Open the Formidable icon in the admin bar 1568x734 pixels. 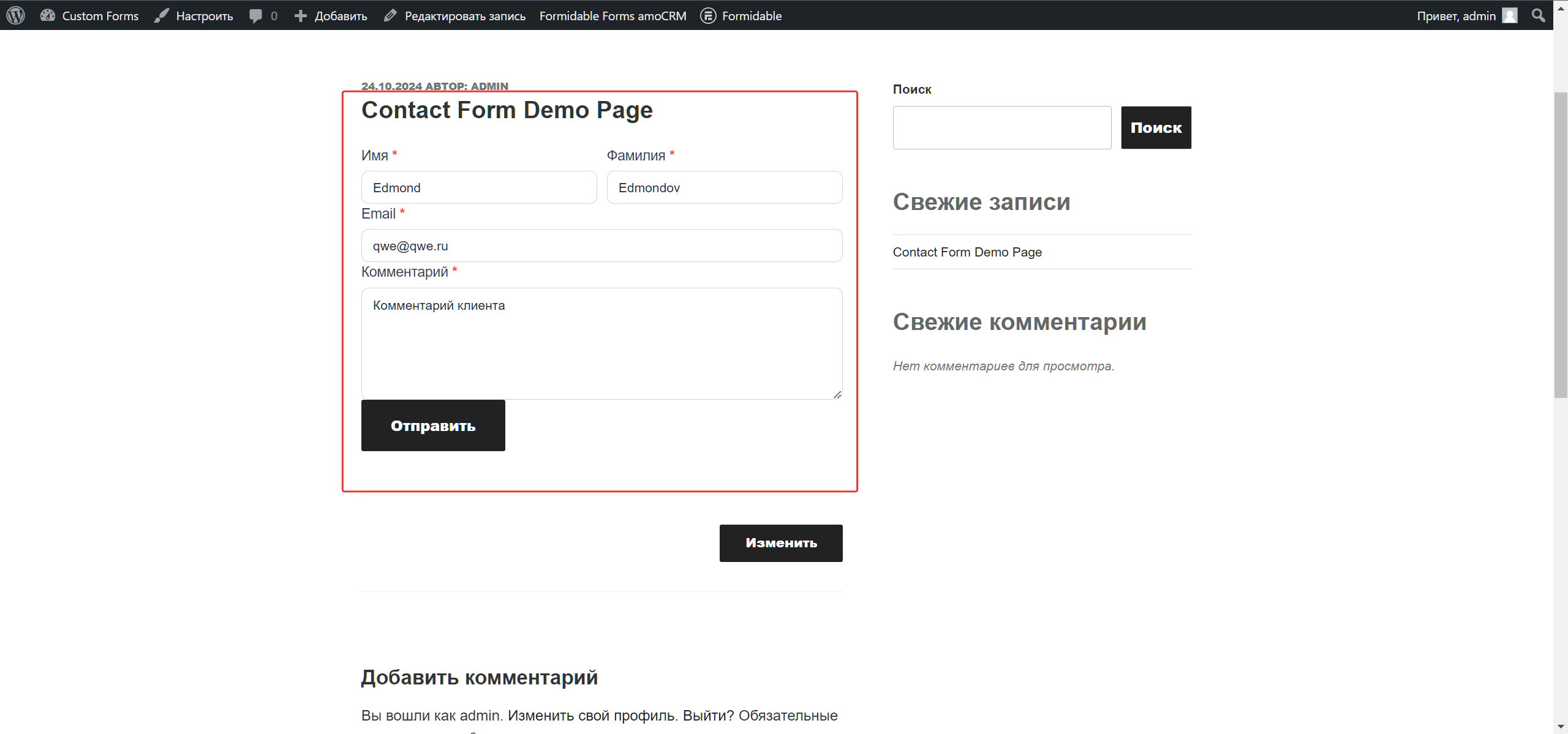click(x=708, y=15)
